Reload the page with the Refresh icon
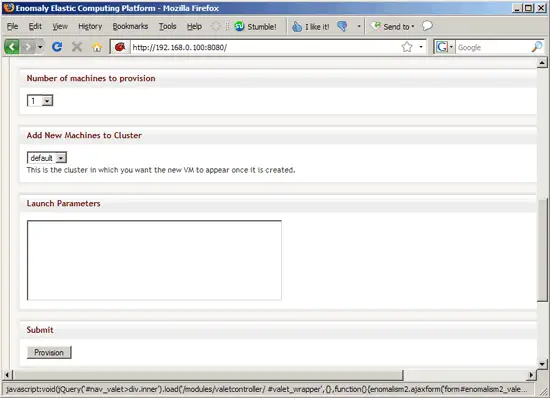550x398 pixels. (x=57, y=47)
